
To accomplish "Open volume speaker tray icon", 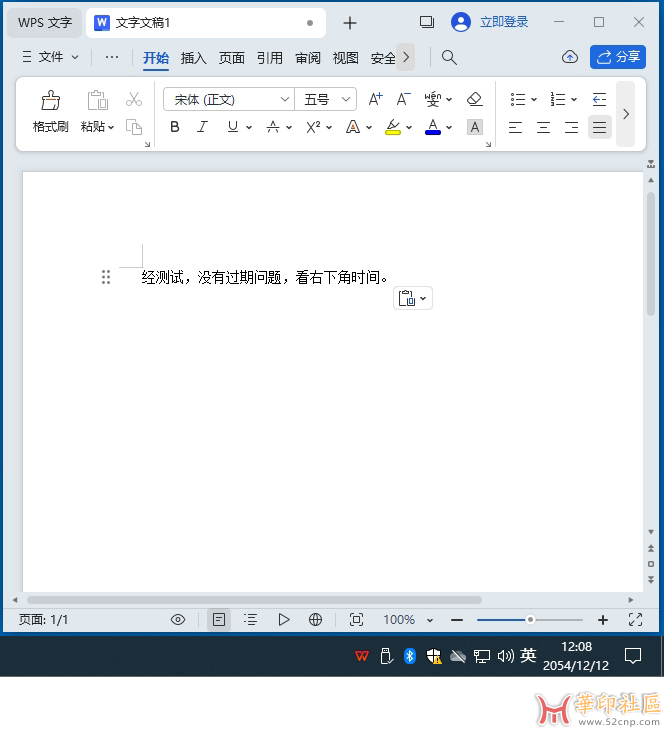I will click(505, 656).
